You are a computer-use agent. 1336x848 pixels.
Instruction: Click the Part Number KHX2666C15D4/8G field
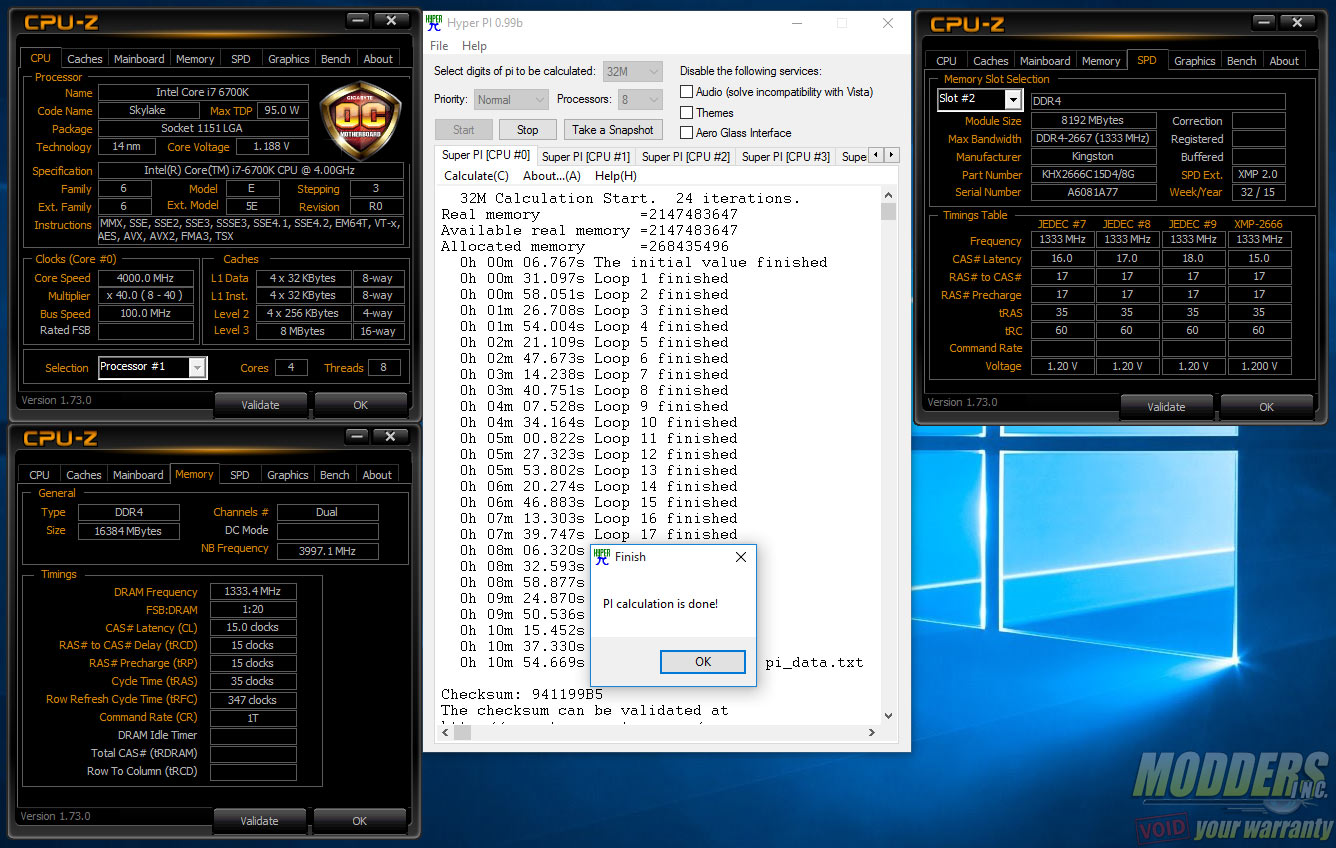click(1093, 175)
